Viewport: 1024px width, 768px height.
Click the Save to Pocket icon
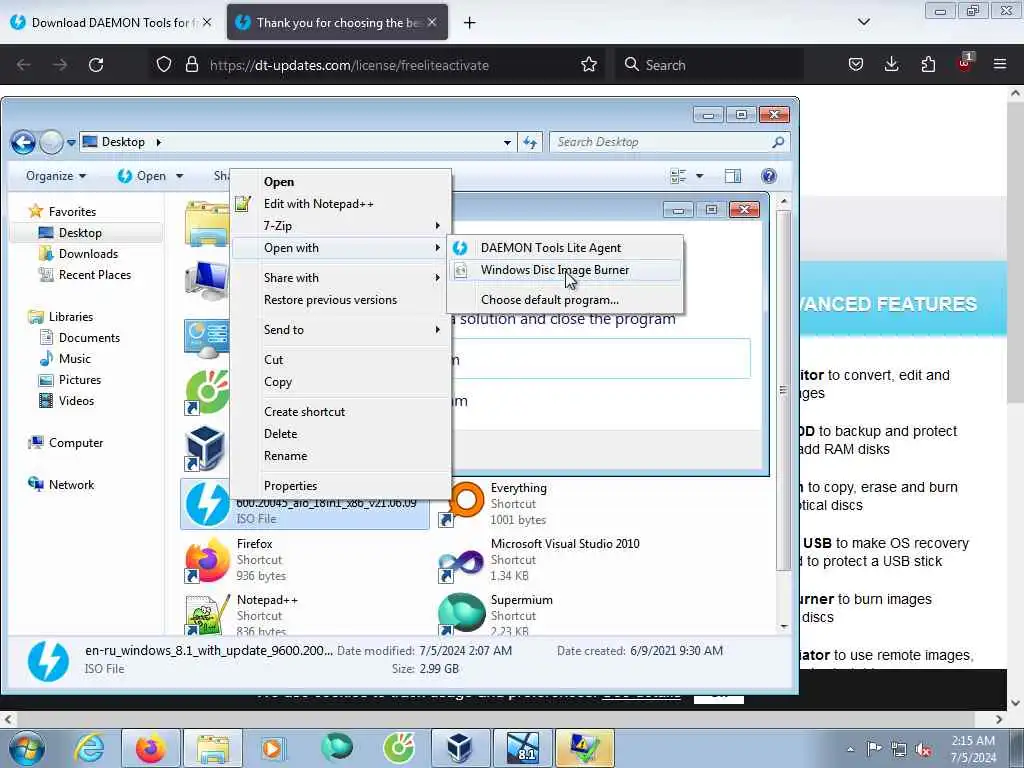click(856, 64)
